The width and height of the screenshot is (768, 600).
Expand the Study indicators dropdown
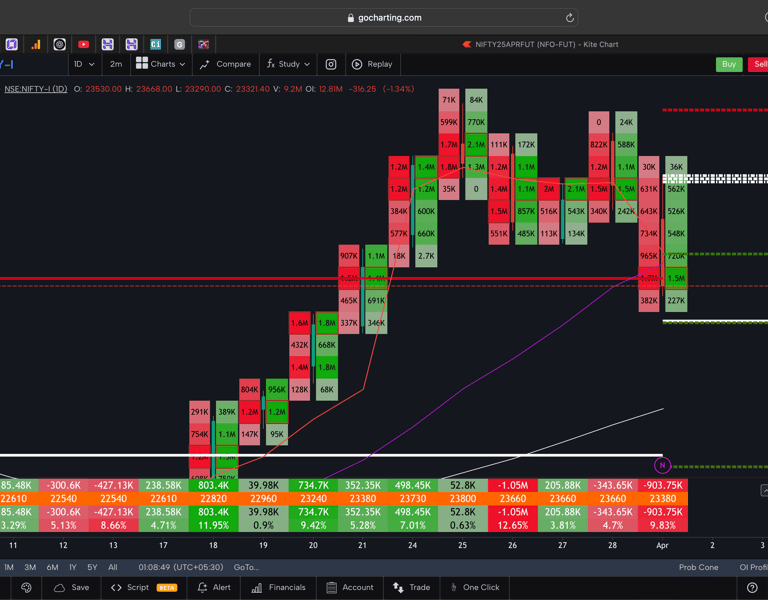click(288, 64)
